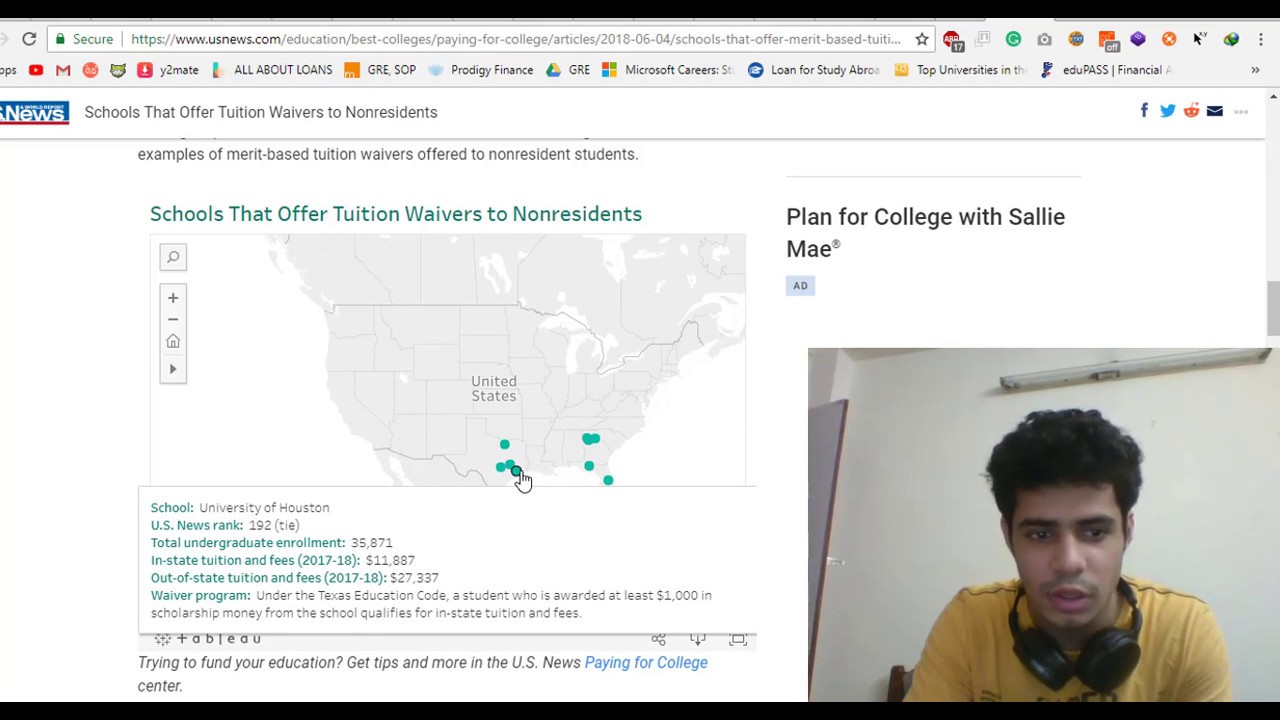Click the U.S. News rank value 192 (tie)
Image resolution: width=1280 pixels, height=720 pixels.
point(273,525)
